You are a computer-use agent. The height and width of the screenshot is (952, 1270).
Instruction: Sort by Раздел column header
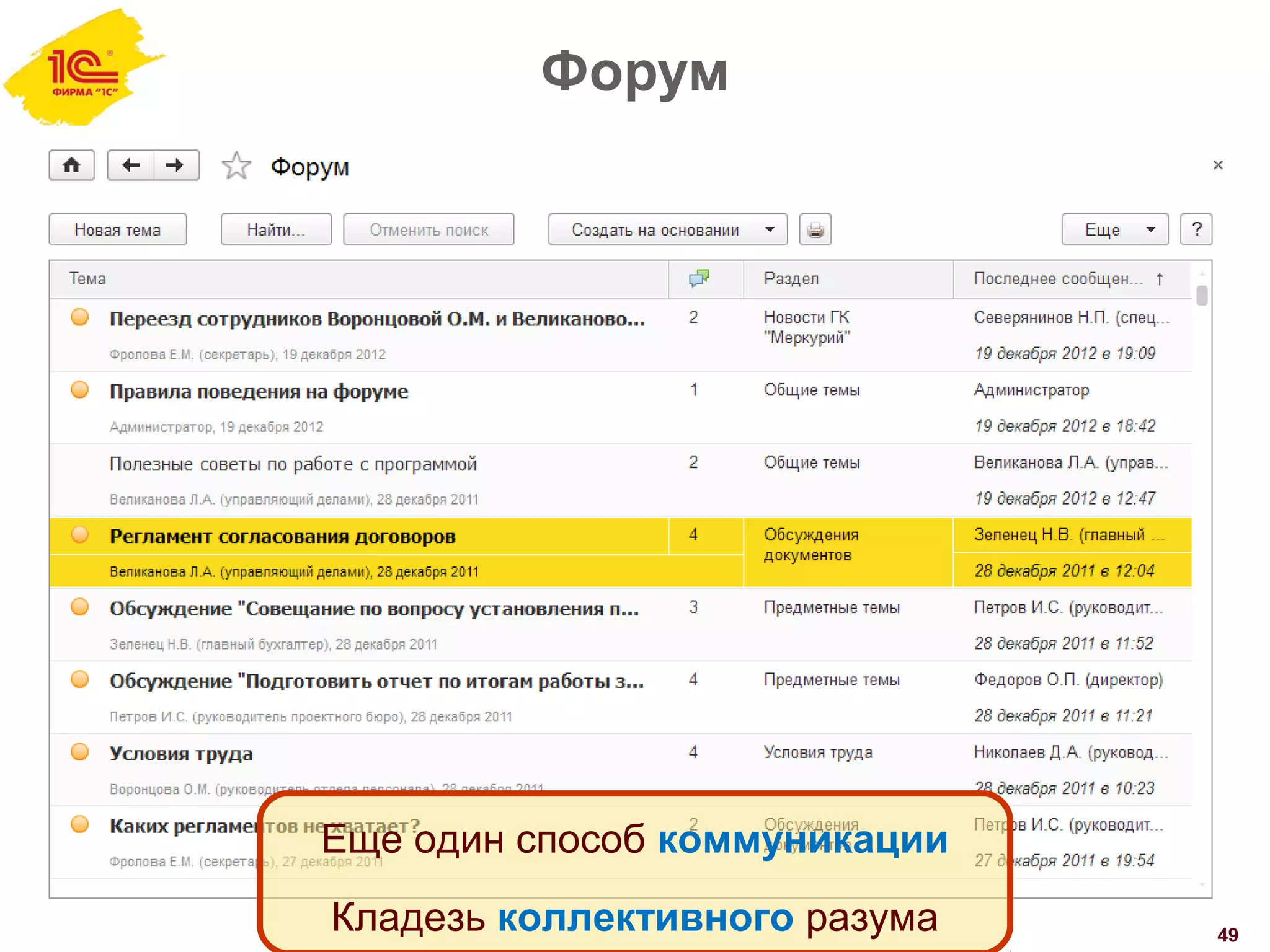(x=848, y=279)
